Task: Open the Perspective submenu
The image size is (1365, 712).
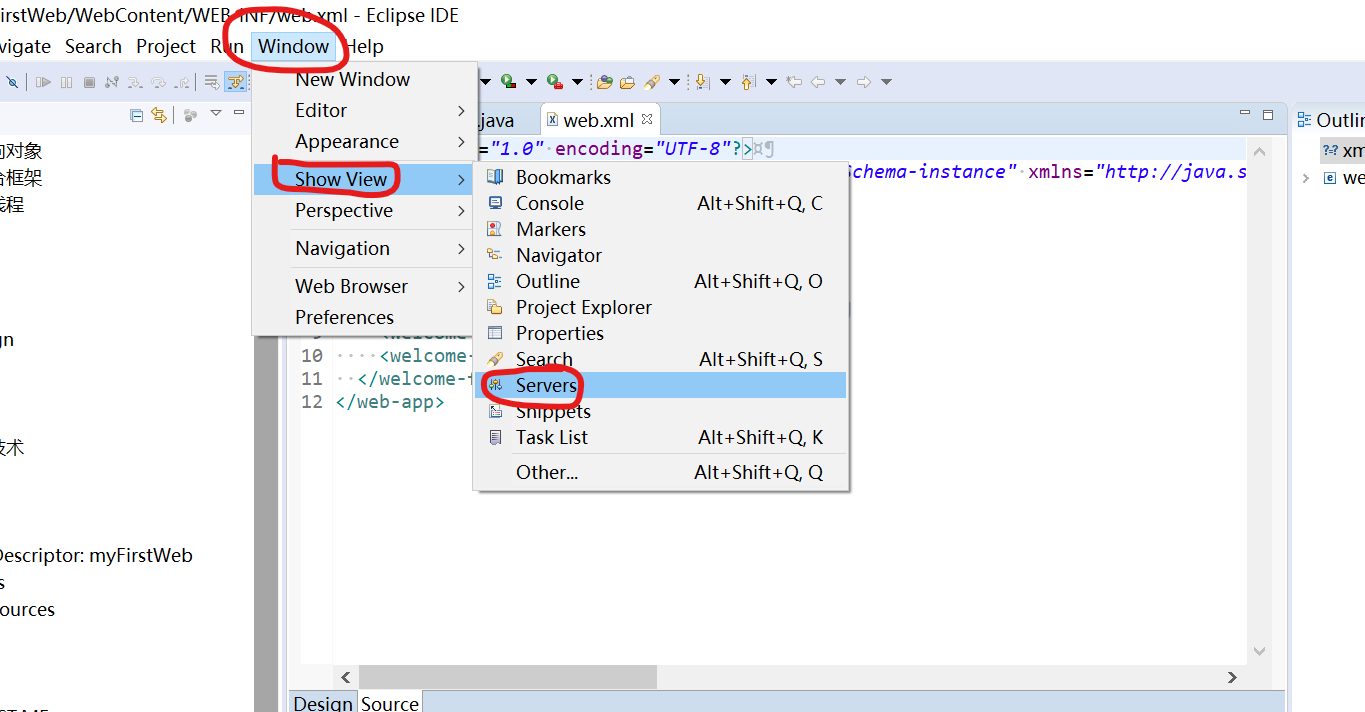Action: click(x=365, y=210)
